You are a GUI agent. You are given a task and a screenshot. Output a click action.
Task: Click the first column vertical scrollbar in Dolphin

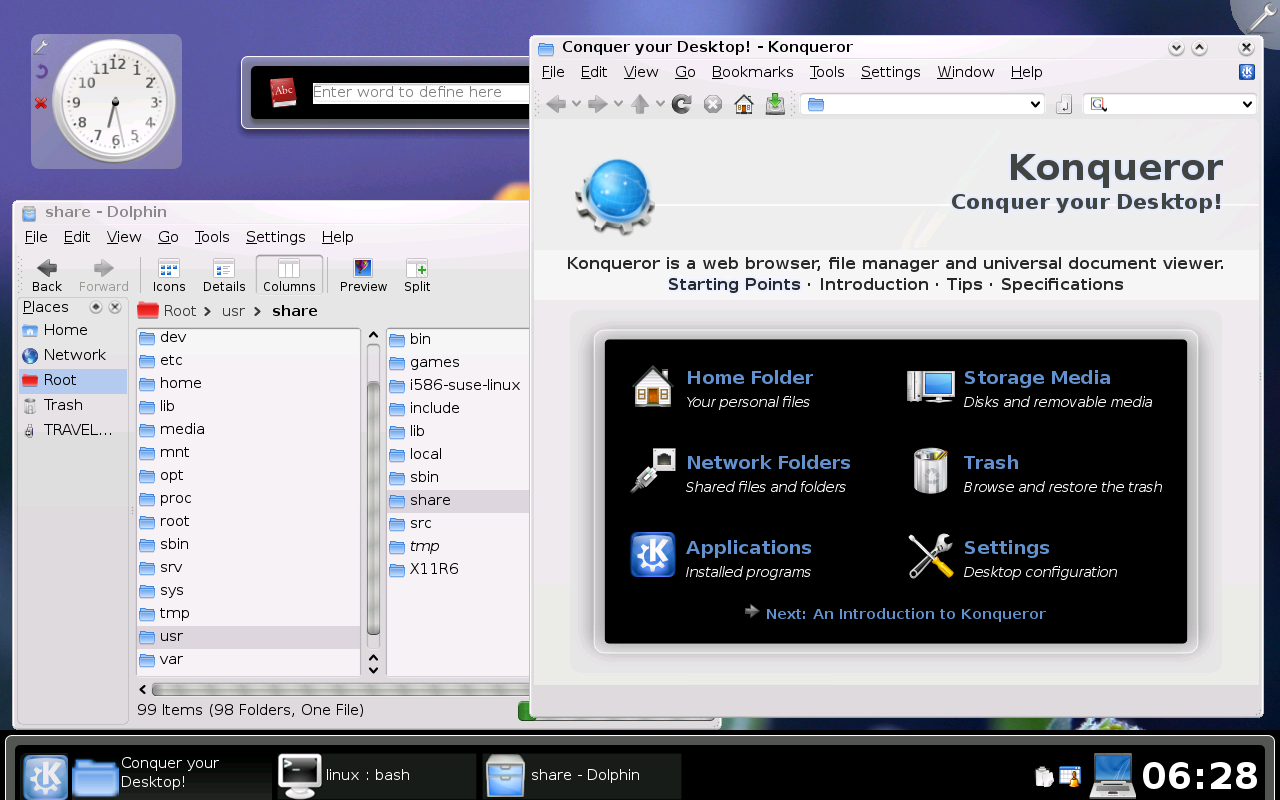click(373, 510)
